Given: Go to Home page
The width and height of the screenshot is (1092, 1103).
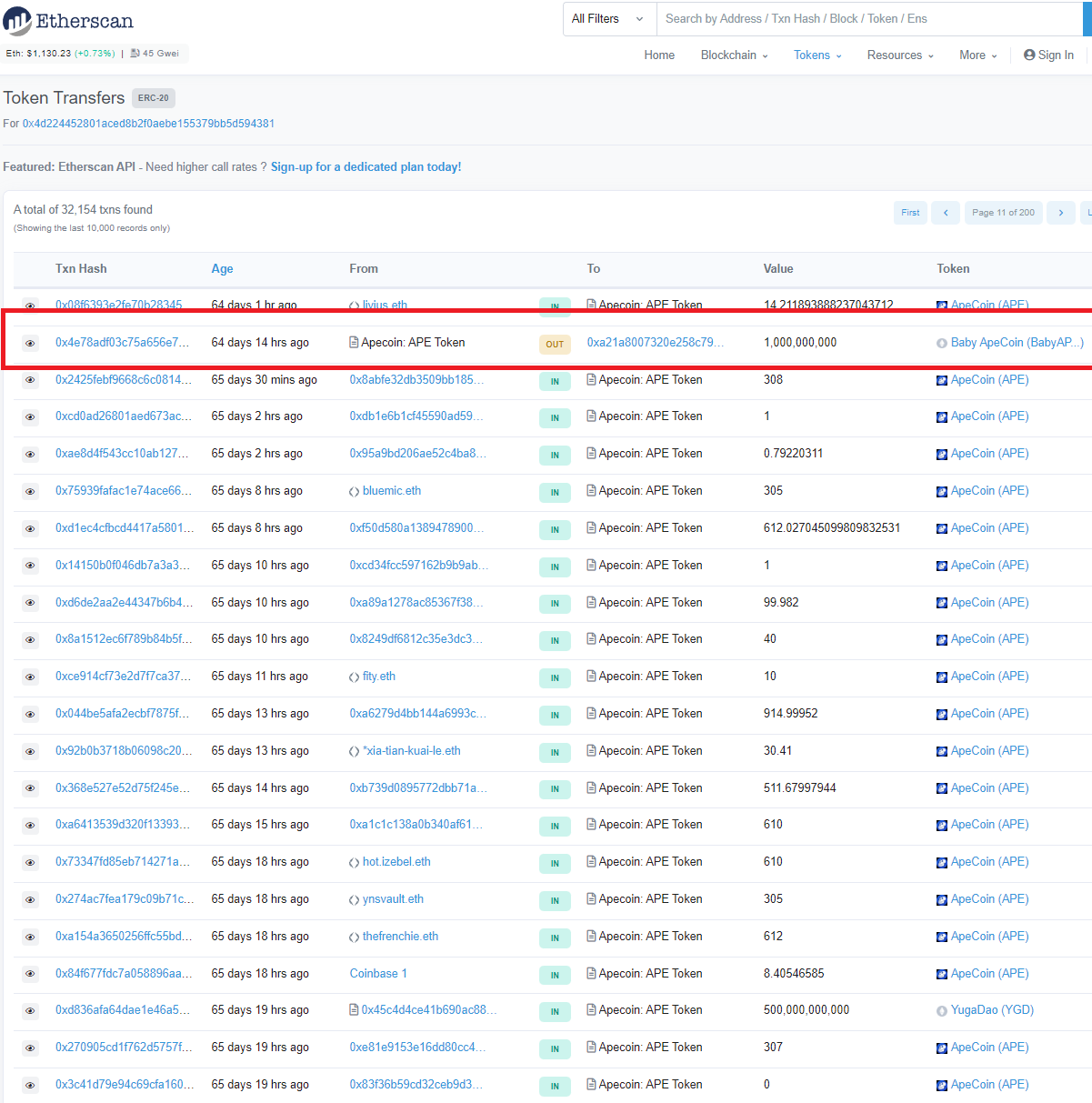Looking at the screenshot, I should 659,55.
